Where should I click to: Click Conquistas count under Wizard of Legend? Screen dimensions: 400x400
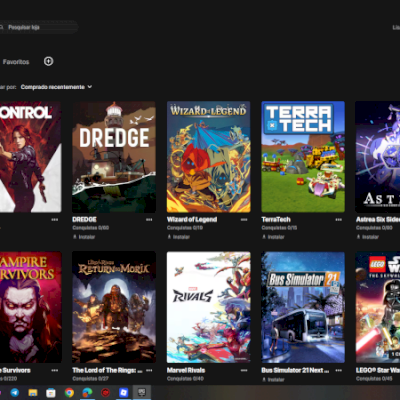(185, 228)
